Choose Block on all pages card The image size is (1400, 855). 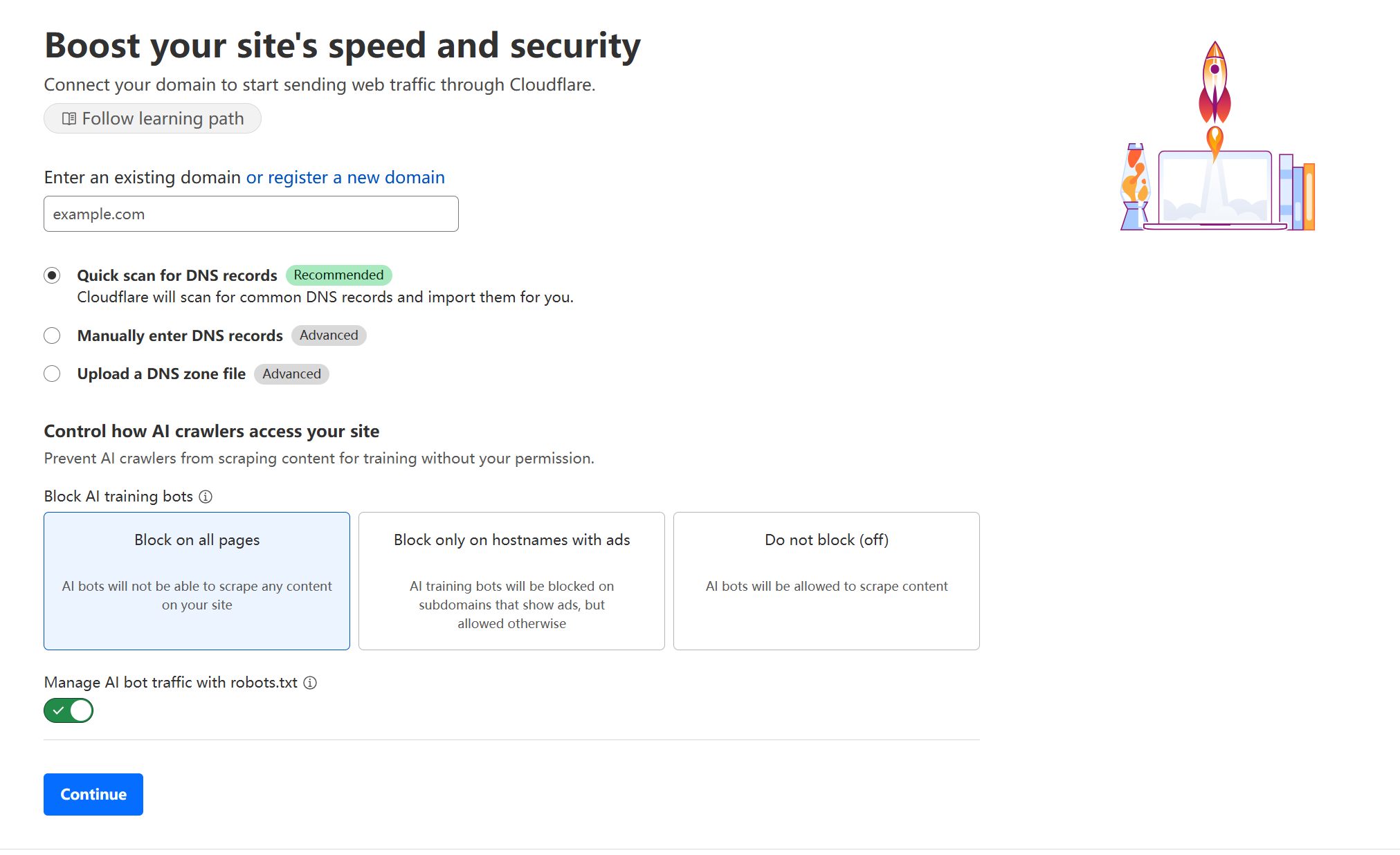(197, 581)
